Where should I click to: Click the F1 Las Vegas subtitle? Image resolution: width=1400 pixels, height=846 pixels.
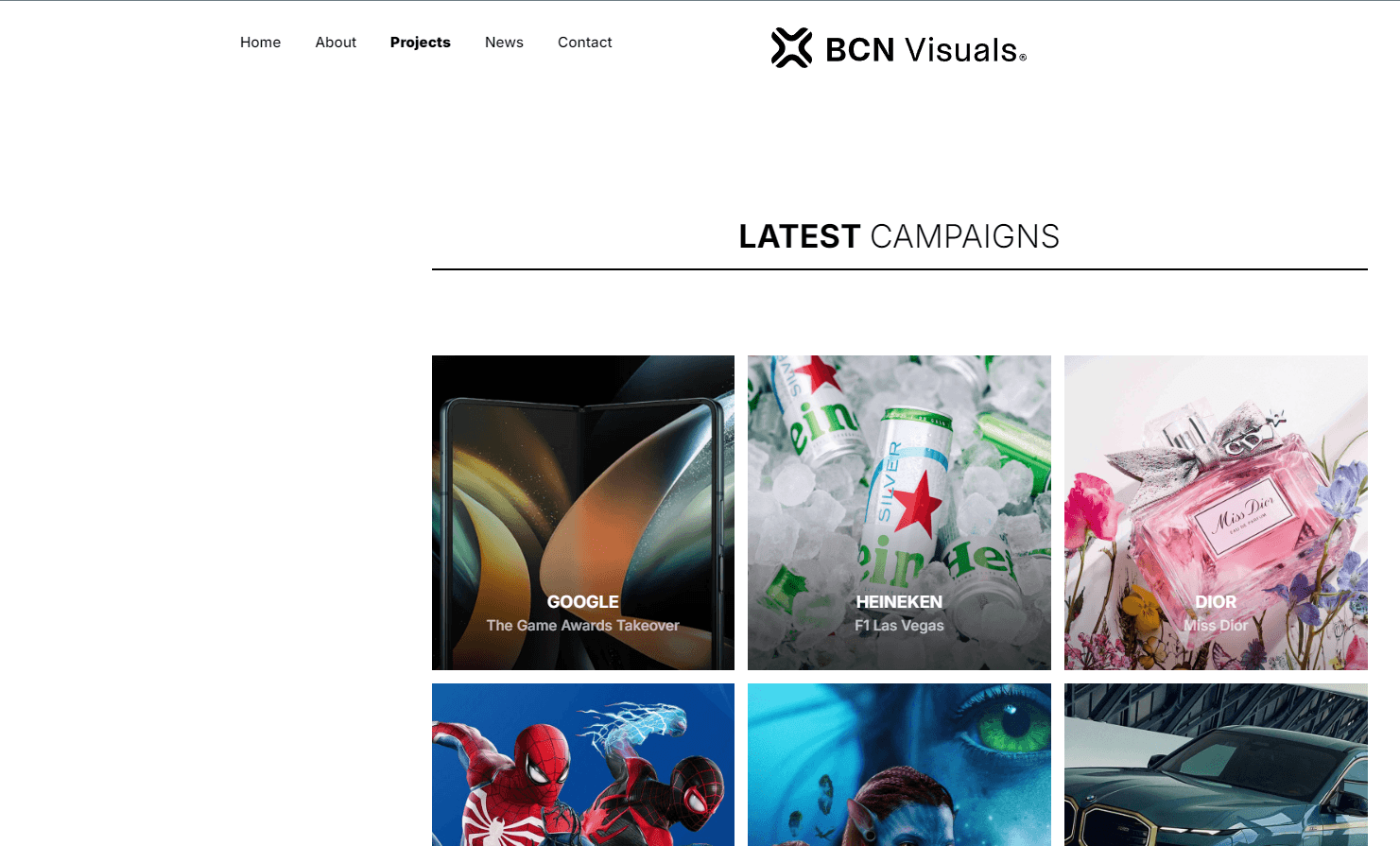point(899,626)
